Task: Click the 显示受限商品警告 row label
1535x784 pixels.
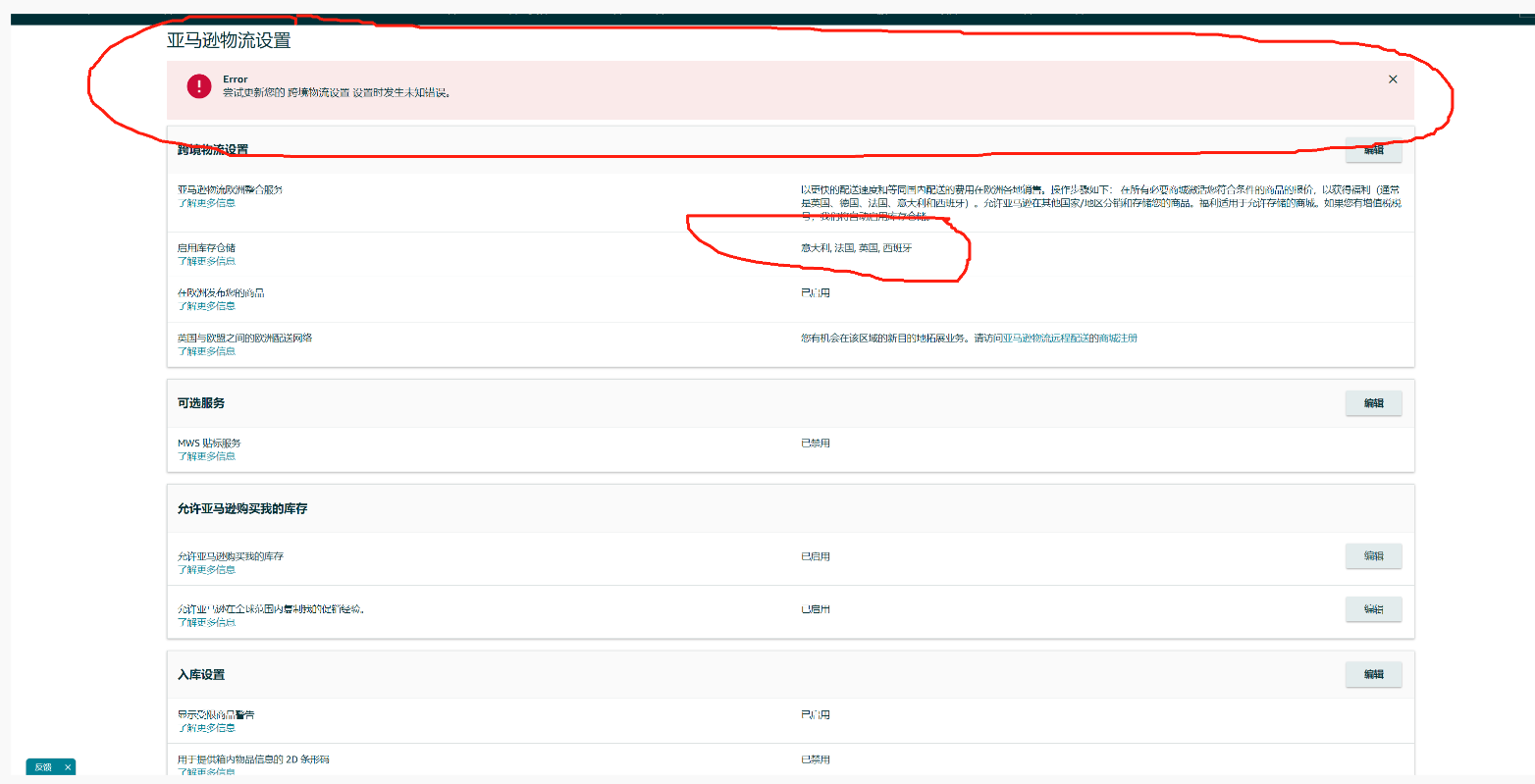Action: point(216,715)
